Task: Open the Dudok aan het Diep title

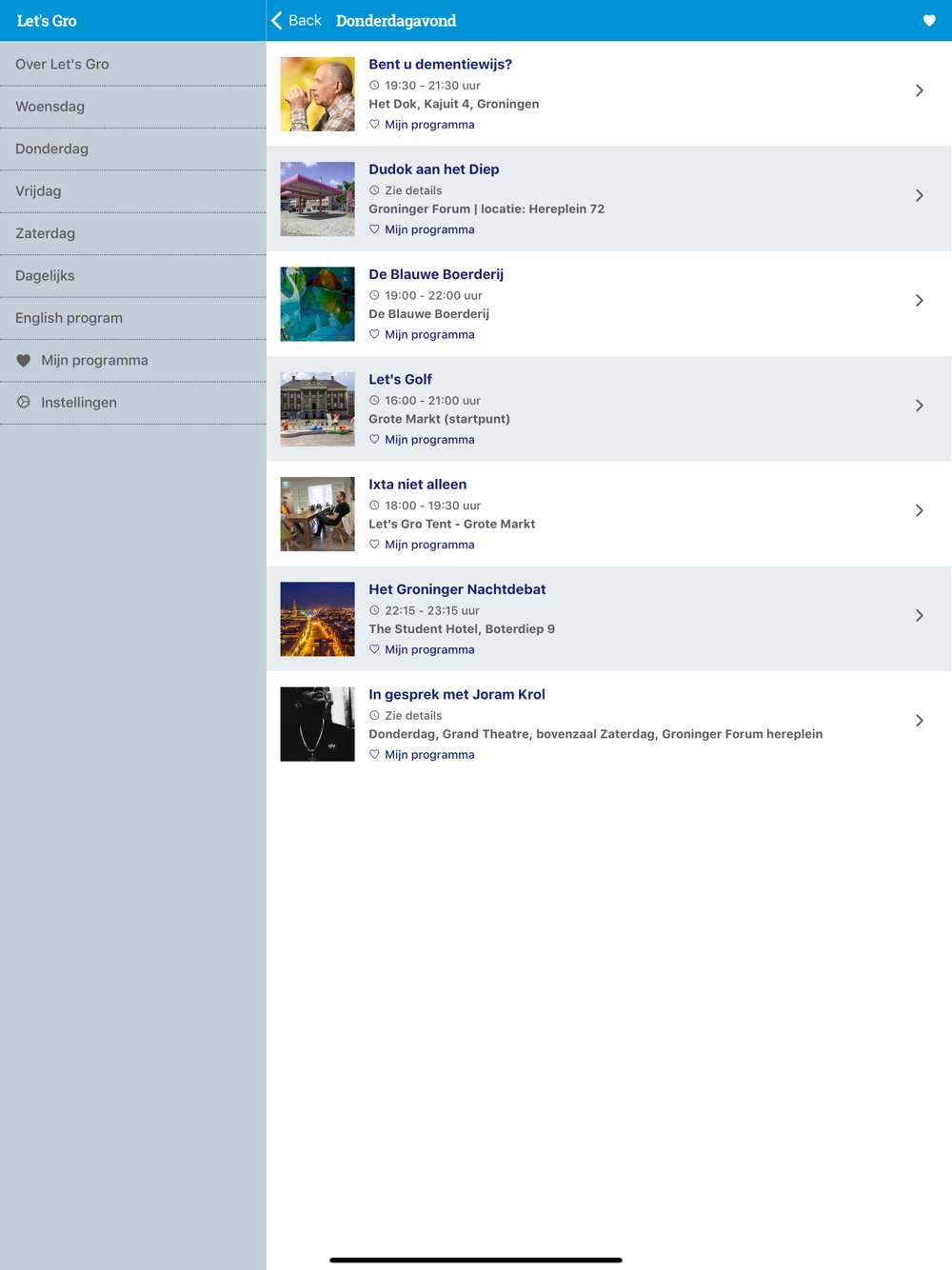Action: point(434,169)
